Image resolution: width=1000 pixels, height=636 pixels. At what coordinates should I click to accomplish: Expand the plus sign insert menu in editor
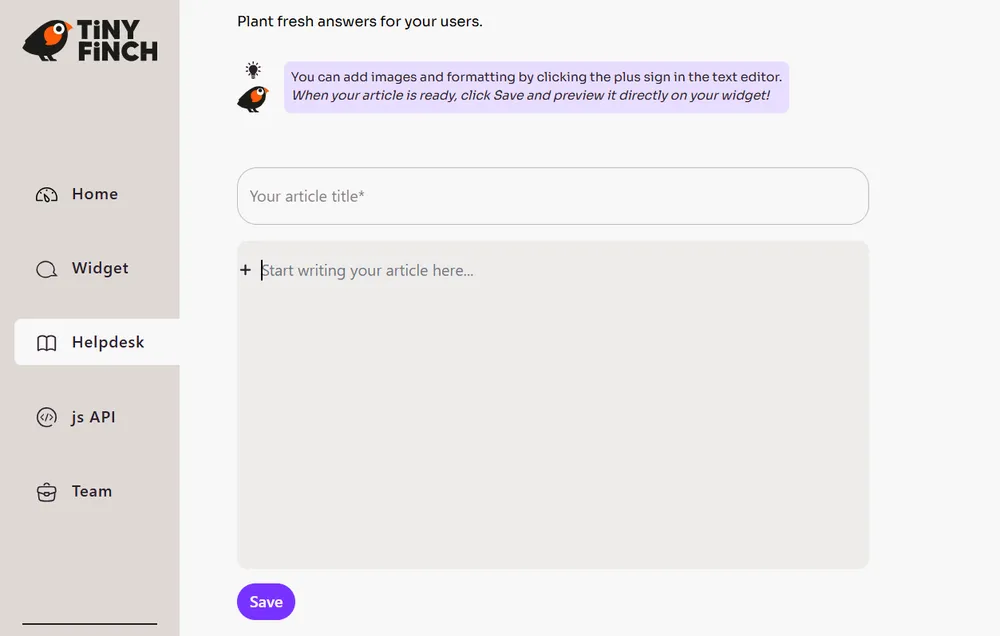click(245, 270)
